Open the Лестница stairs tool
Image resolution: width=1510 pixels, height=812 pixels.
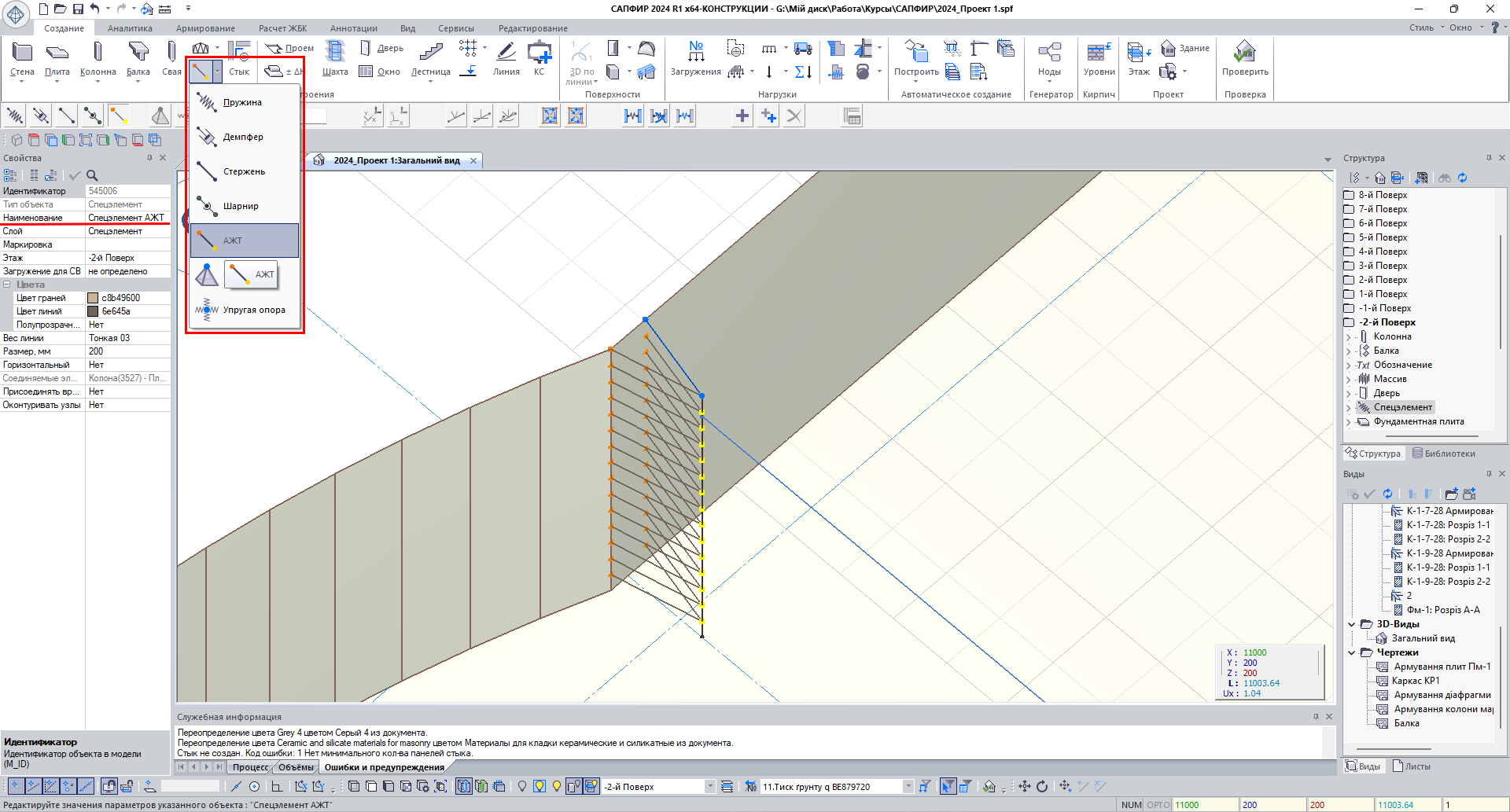click(430, 53)
